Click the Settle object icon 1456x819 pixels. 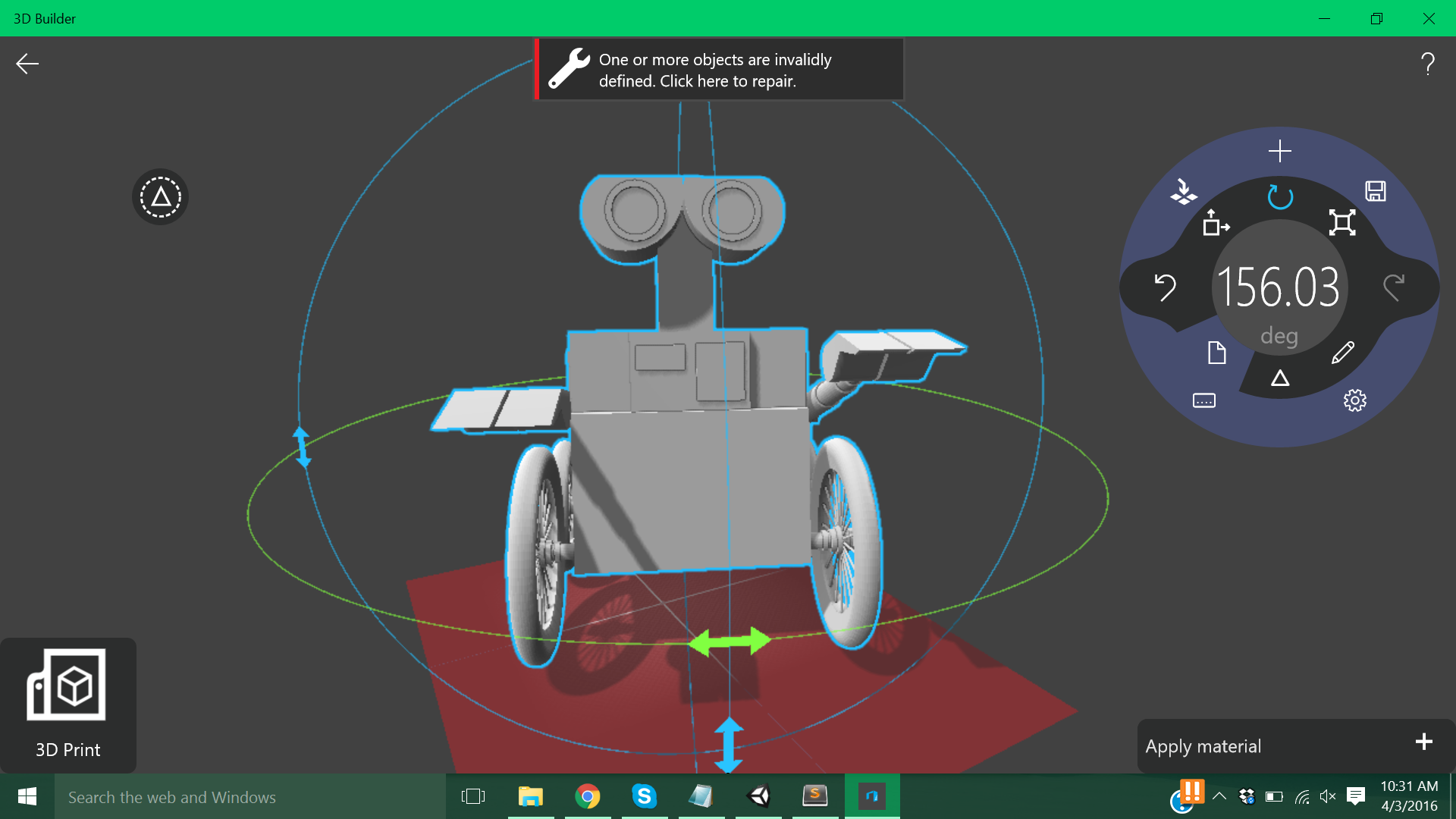[1183, 191]
